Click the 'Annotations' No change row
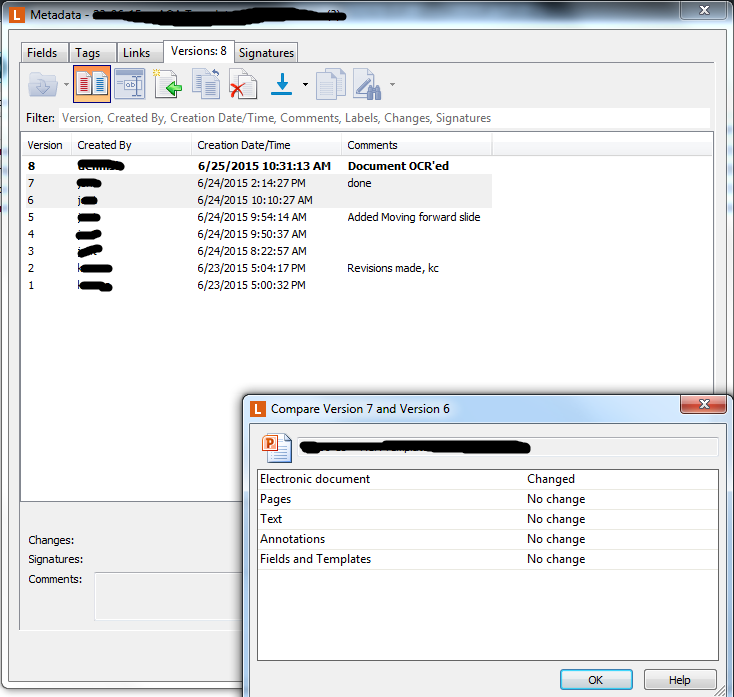734x697 pixels. coord(488,539)
